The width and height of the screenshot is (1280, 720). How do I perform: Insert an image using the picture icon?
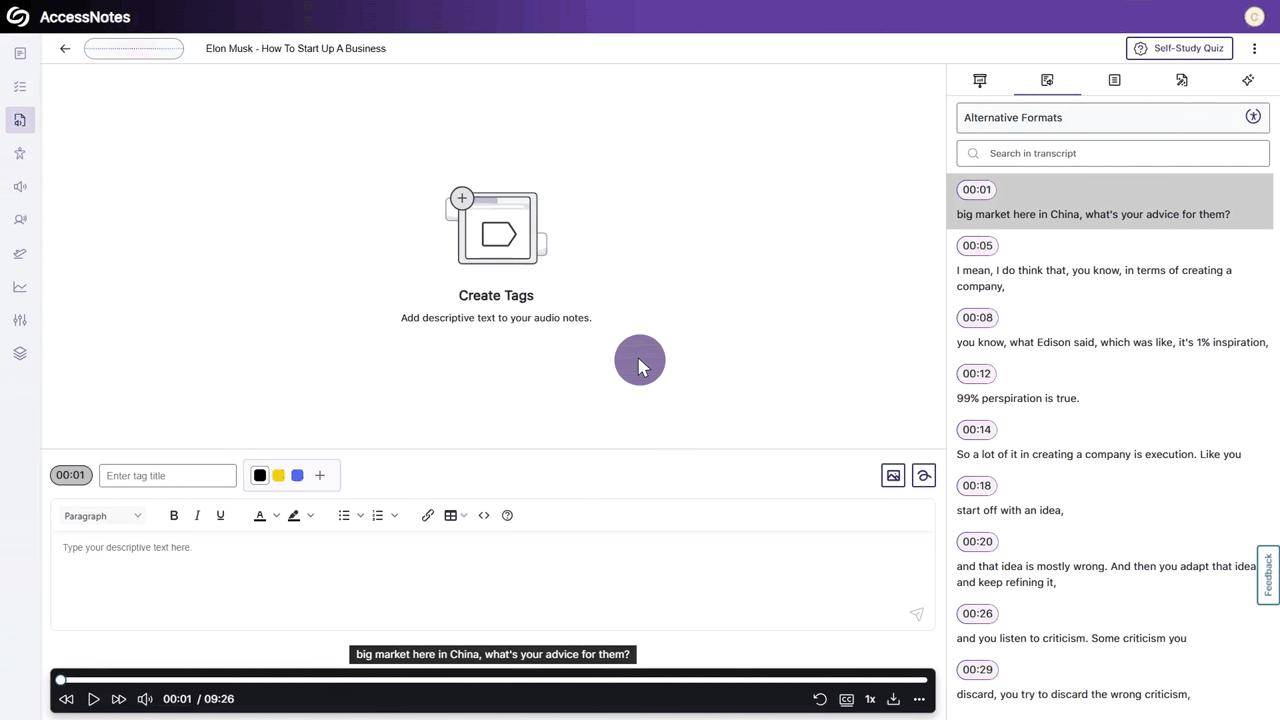tap(893, 476)
